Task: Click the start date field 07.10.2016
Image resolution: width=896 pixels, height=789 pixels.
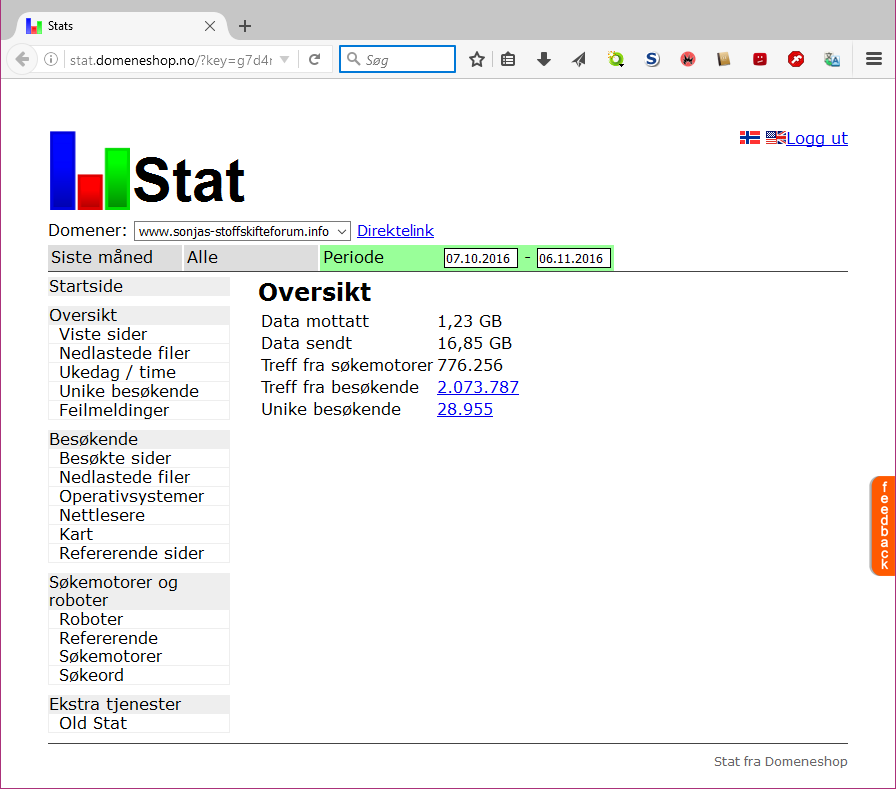Action: coord(481,258)
